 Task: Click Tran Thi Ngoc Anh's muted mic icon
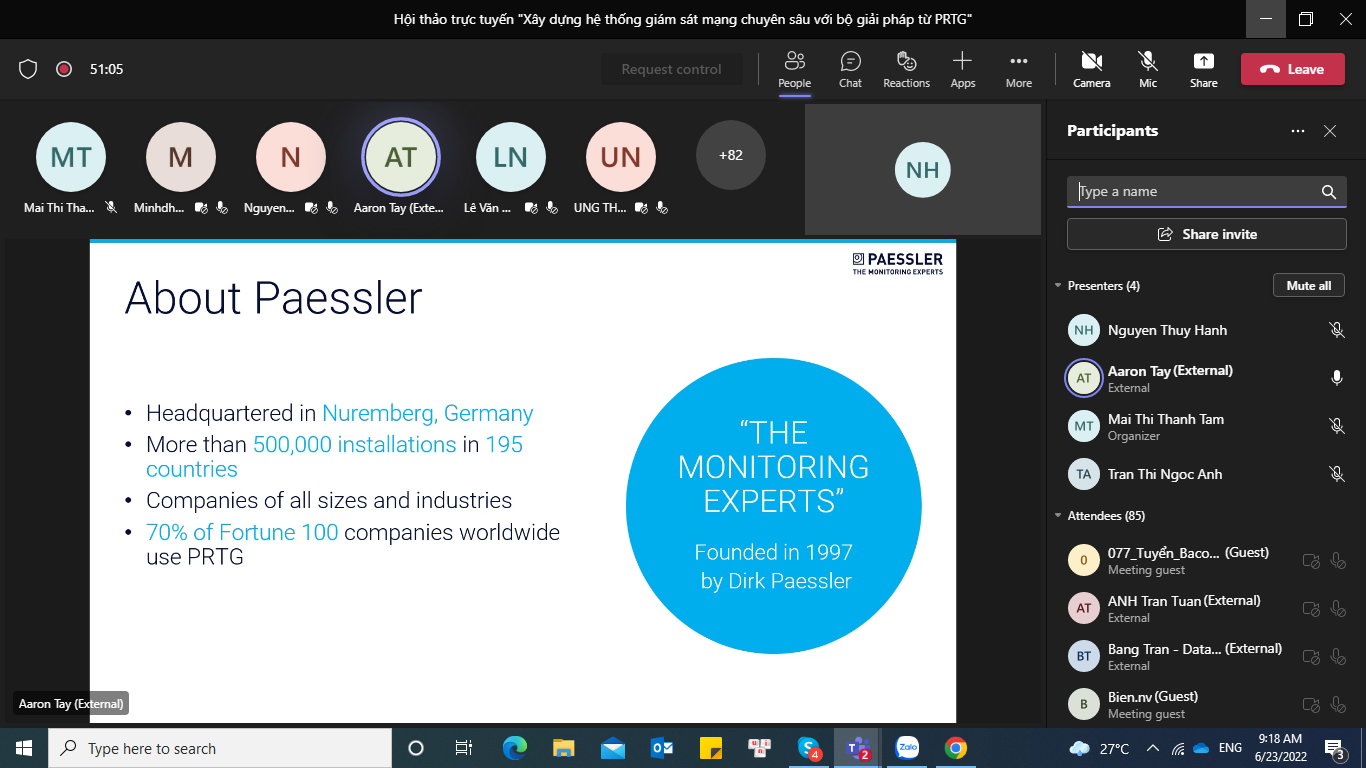(x=1336, y=474)
